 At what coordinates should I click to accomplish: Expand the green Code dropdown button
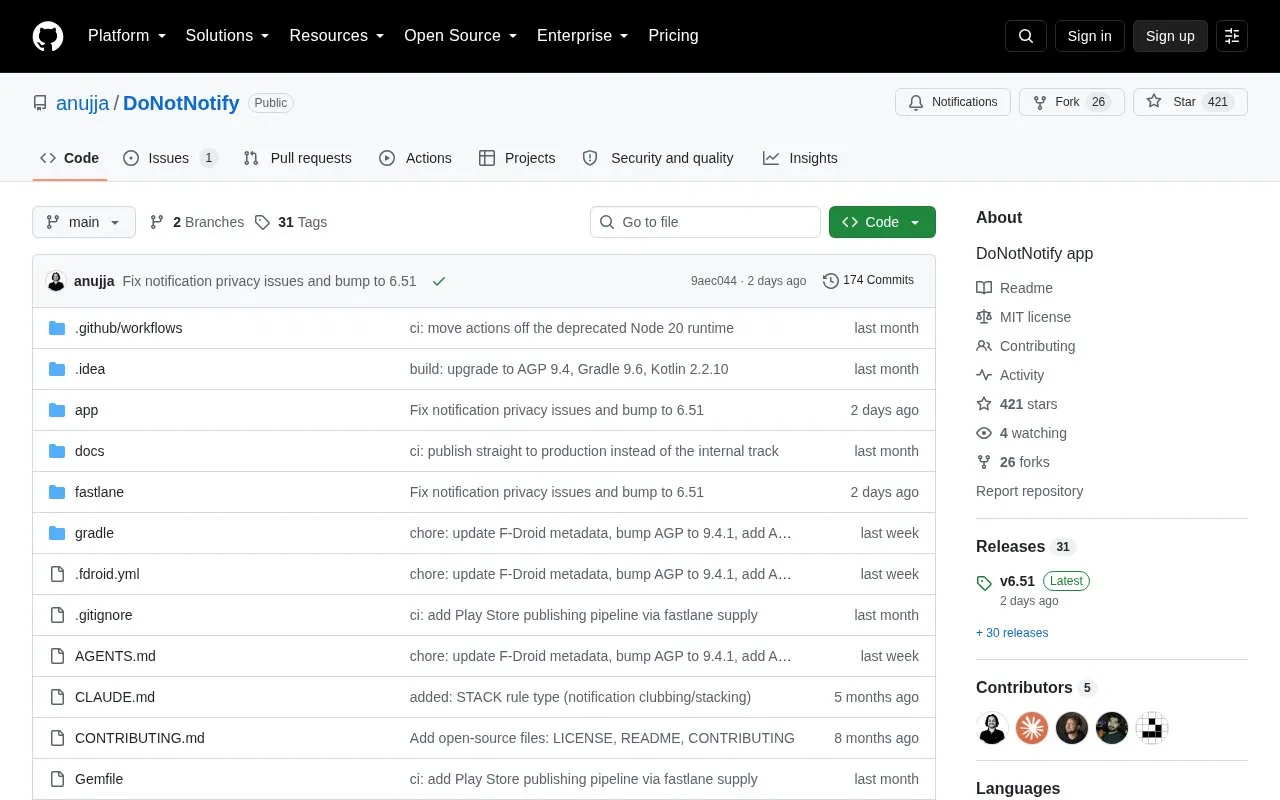click(x=882, y=222)
